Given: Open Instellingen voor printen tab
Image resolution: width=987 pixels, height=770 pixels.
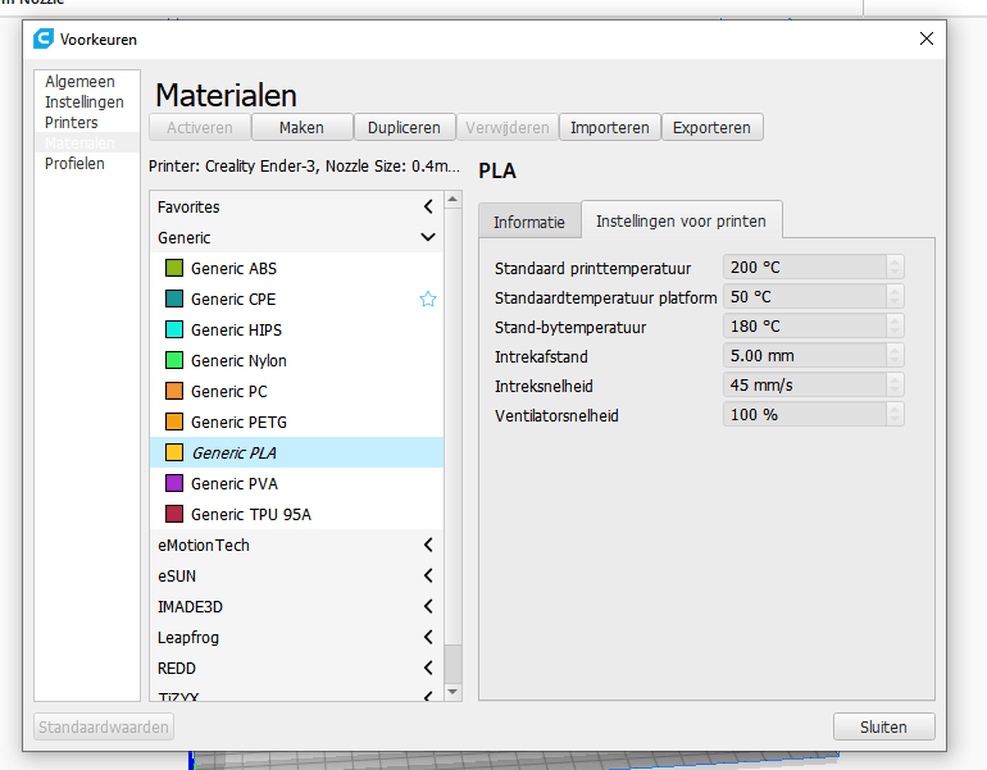Looking at the screenshot, I should click(x=681, y=220).
